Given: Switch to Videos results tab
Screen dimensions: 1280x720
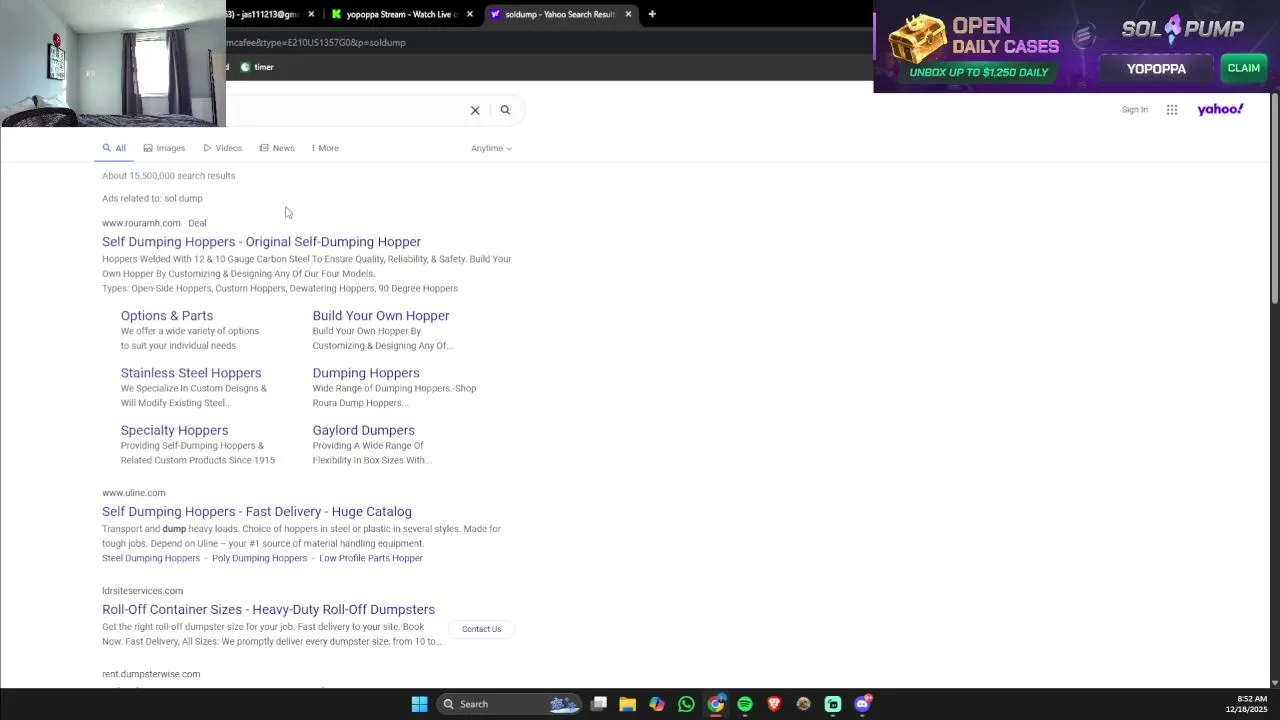Looking at the screenshot, I should coord(223,148).
